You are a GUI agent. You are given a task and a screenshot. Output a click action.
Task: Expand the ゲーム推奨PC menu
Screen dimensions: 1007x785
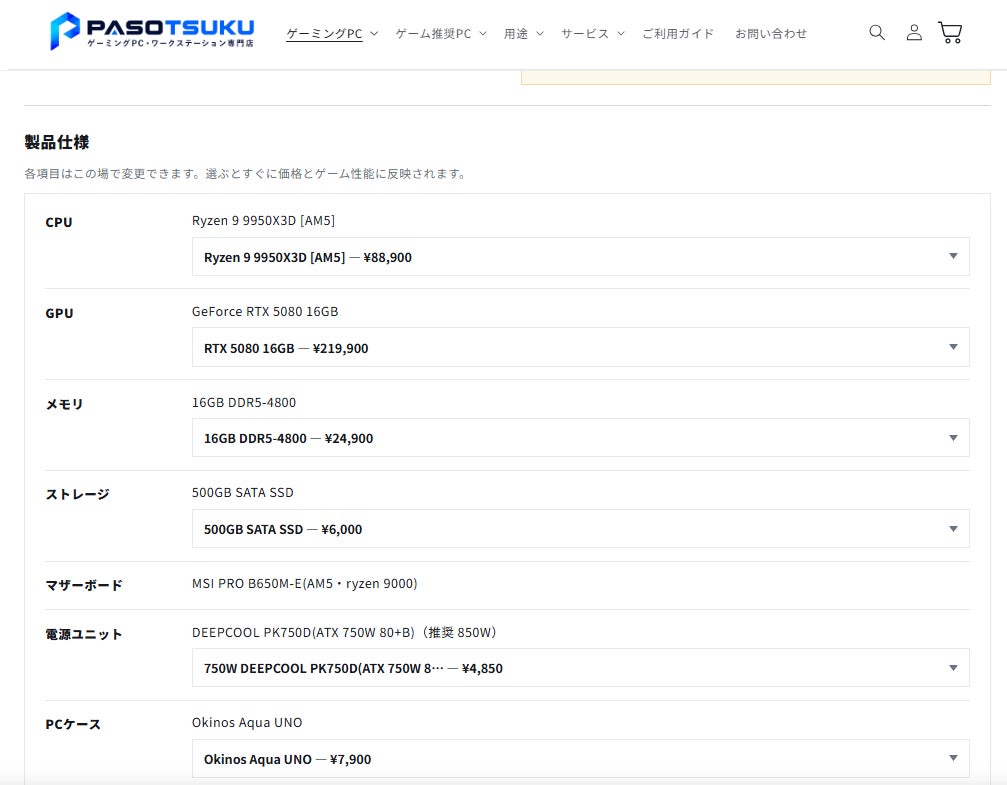tap(441, 33)
